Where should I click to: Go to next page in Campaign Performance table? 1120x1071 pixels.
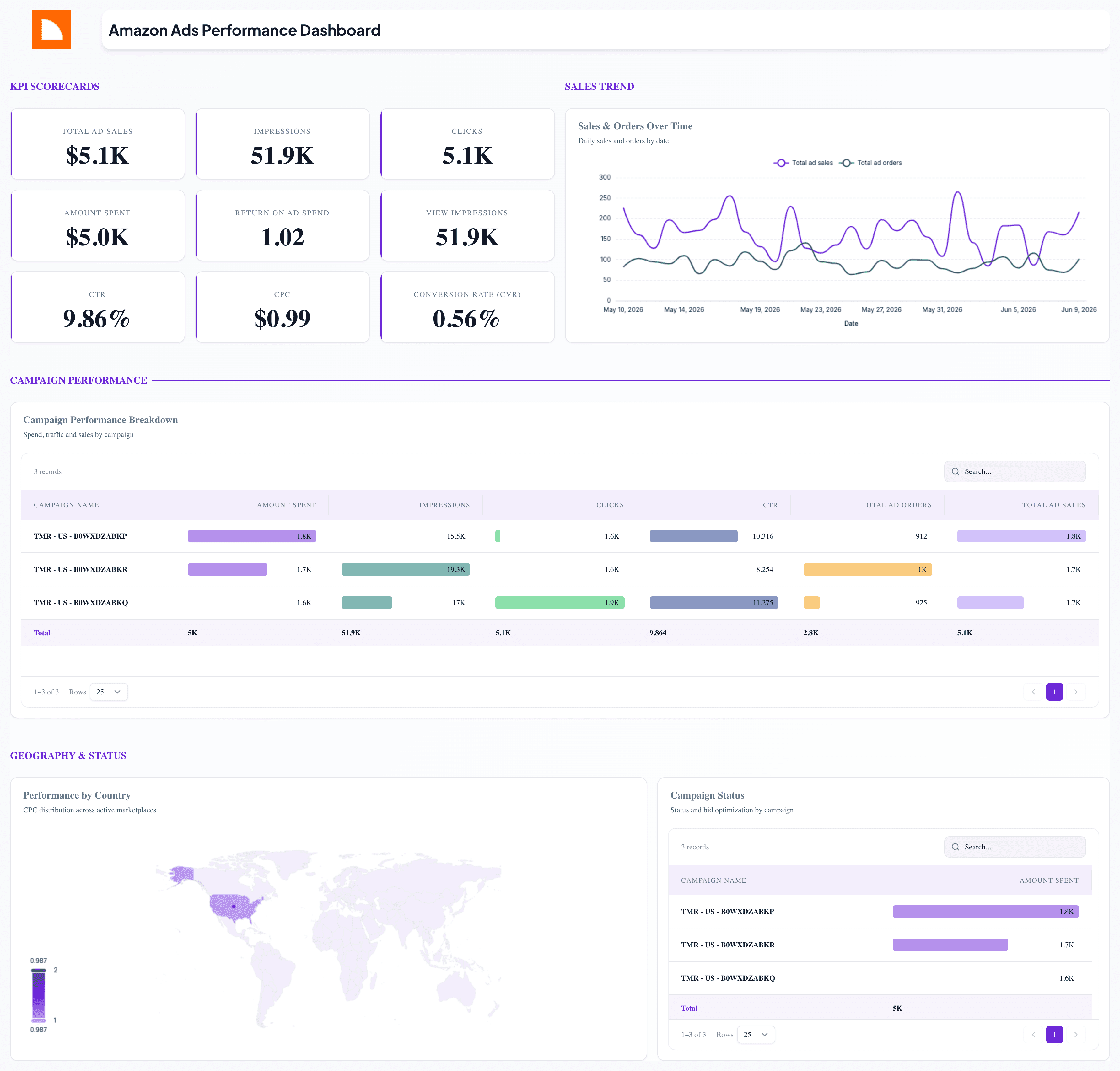point(1075,692)
